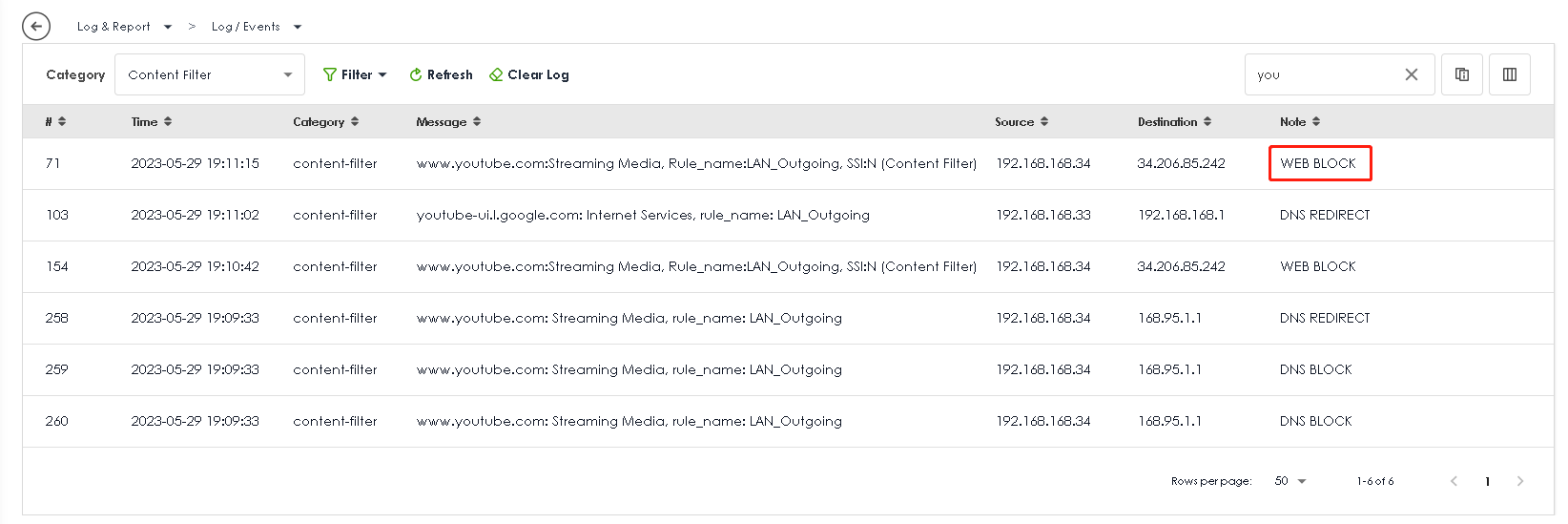Viewport: 1568px width, 524px height.
Task: Open the Log / Events breadcrumb menu
Action: click(x=256, y=27)
